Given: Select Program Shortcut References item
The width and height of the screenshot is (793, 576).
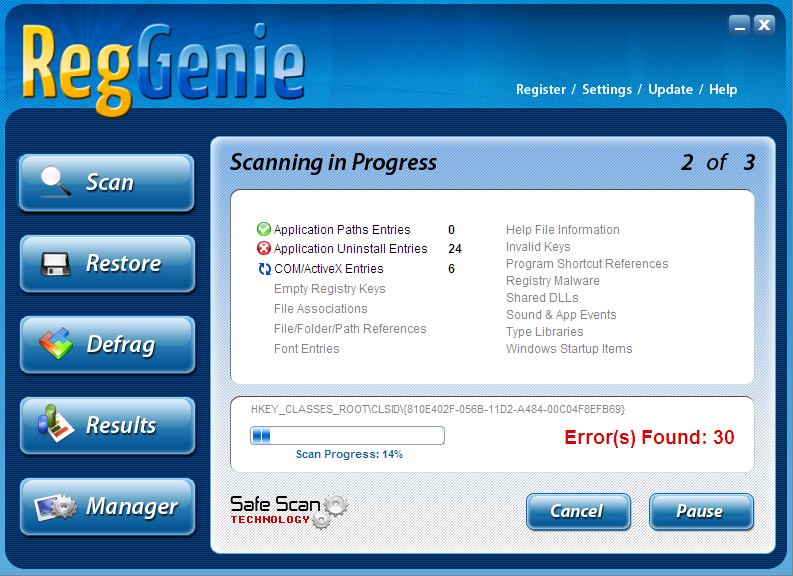Looking at the screenshot, I should click(x=587, y=264).
